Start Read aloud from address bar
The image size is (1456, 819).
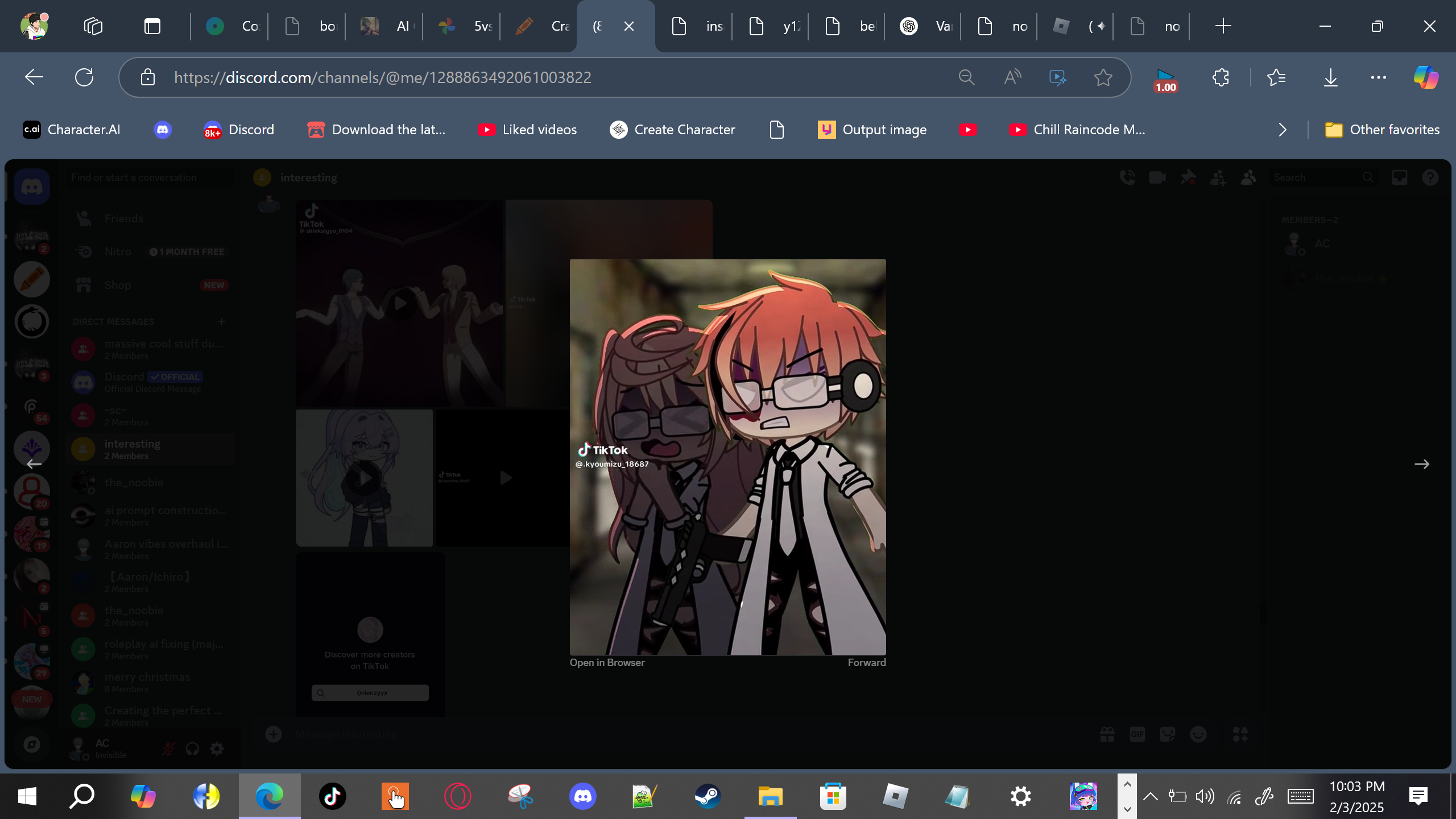1012,77
